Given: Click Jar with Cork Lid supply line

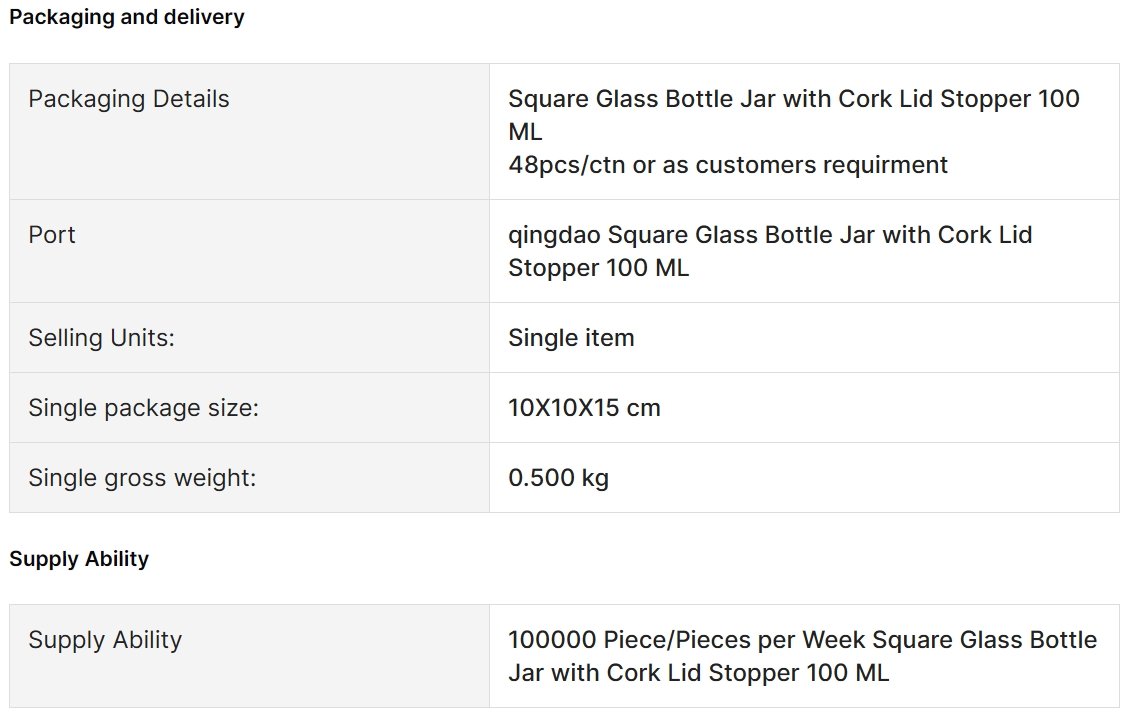Looking at the screenshot, I should [x=698, y=673].
